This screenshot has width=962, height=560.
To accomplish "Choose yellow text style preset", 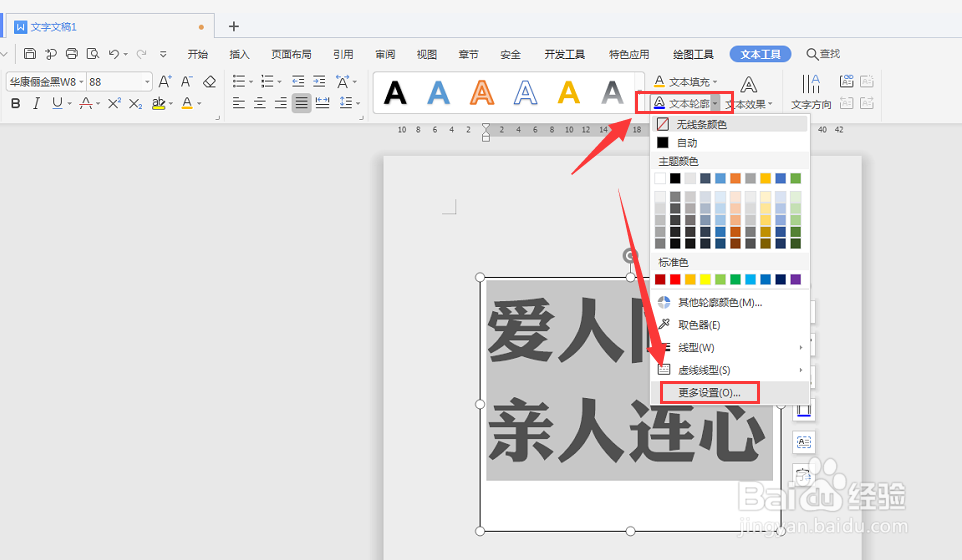I will [569, 93].
